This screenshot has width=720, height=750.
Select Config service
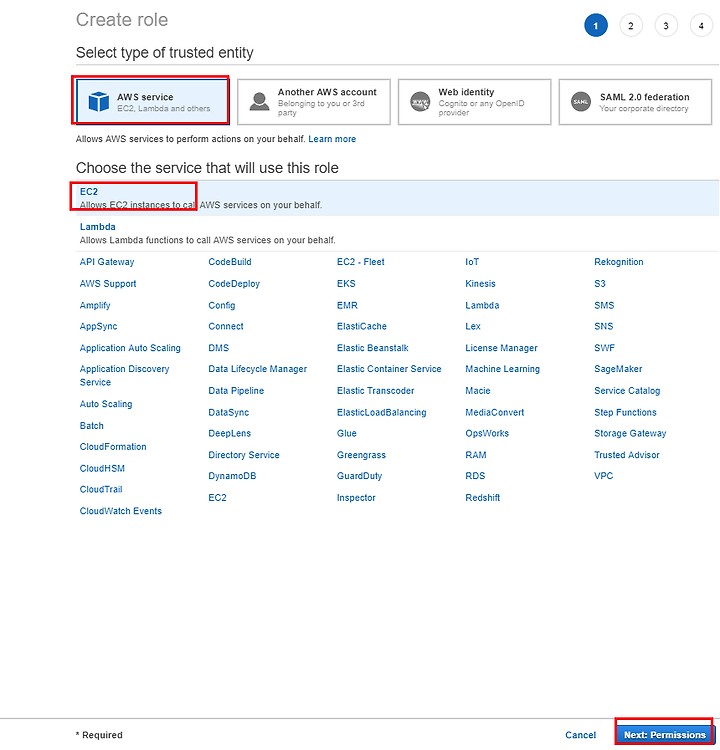pyautogui.click(x=222, y=305)
